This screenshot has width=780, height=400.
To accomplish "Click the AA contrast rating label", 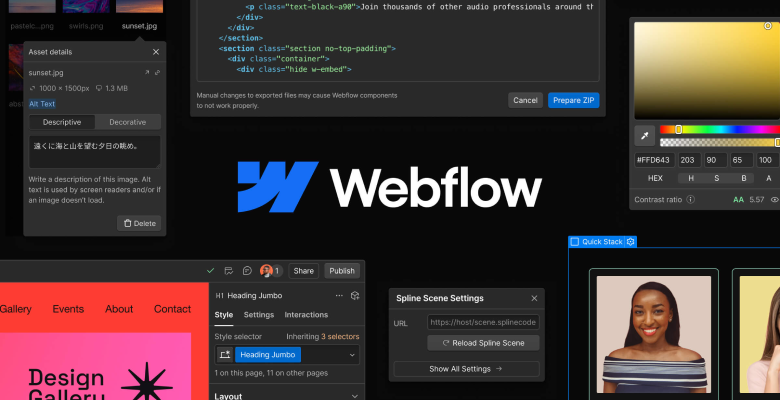I will click(738, 200).
